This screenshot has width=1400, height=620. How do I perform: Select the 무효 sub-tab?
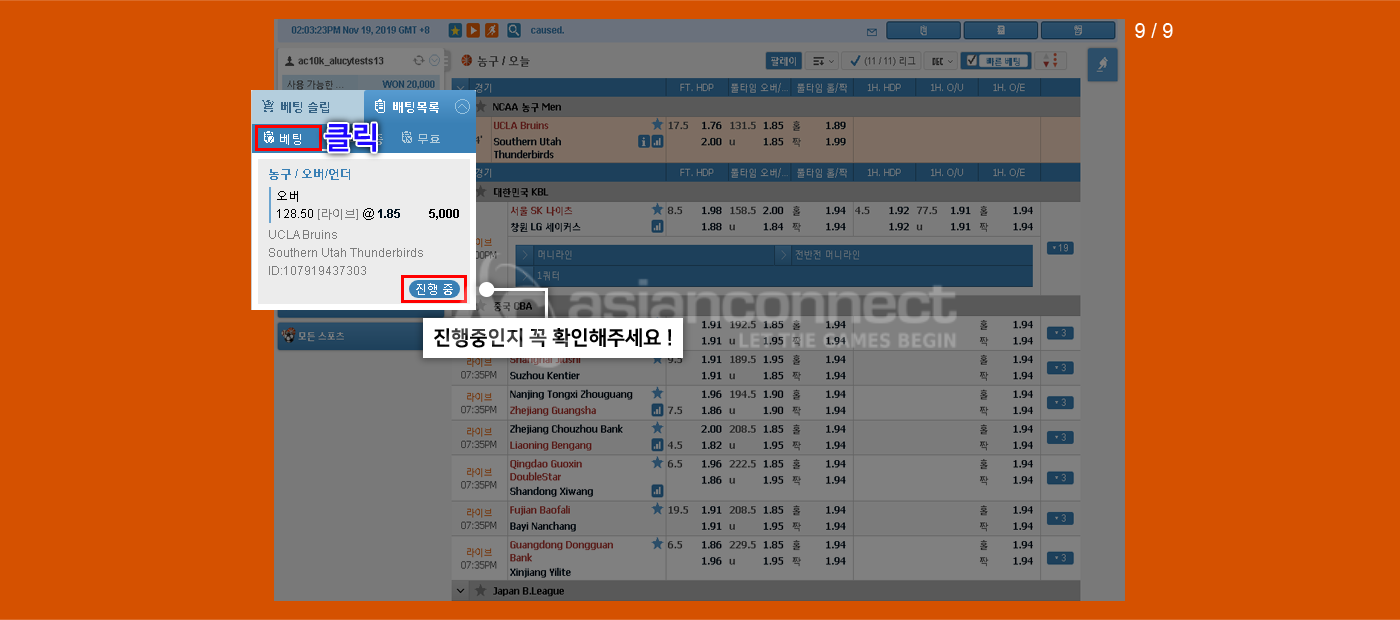420,138
